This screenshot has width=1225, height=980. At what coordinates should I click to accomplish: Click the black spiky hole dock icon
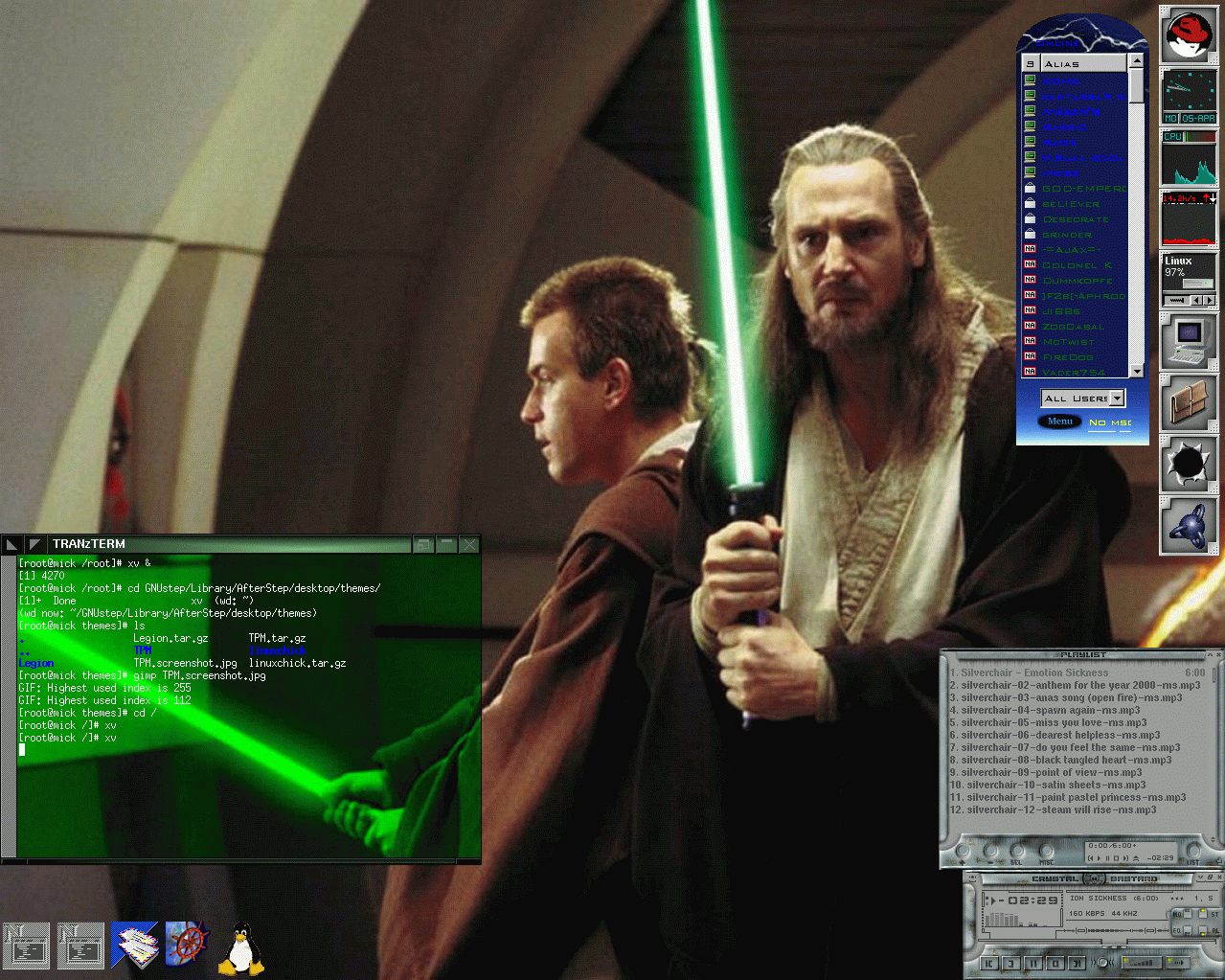pos(1189,464)
